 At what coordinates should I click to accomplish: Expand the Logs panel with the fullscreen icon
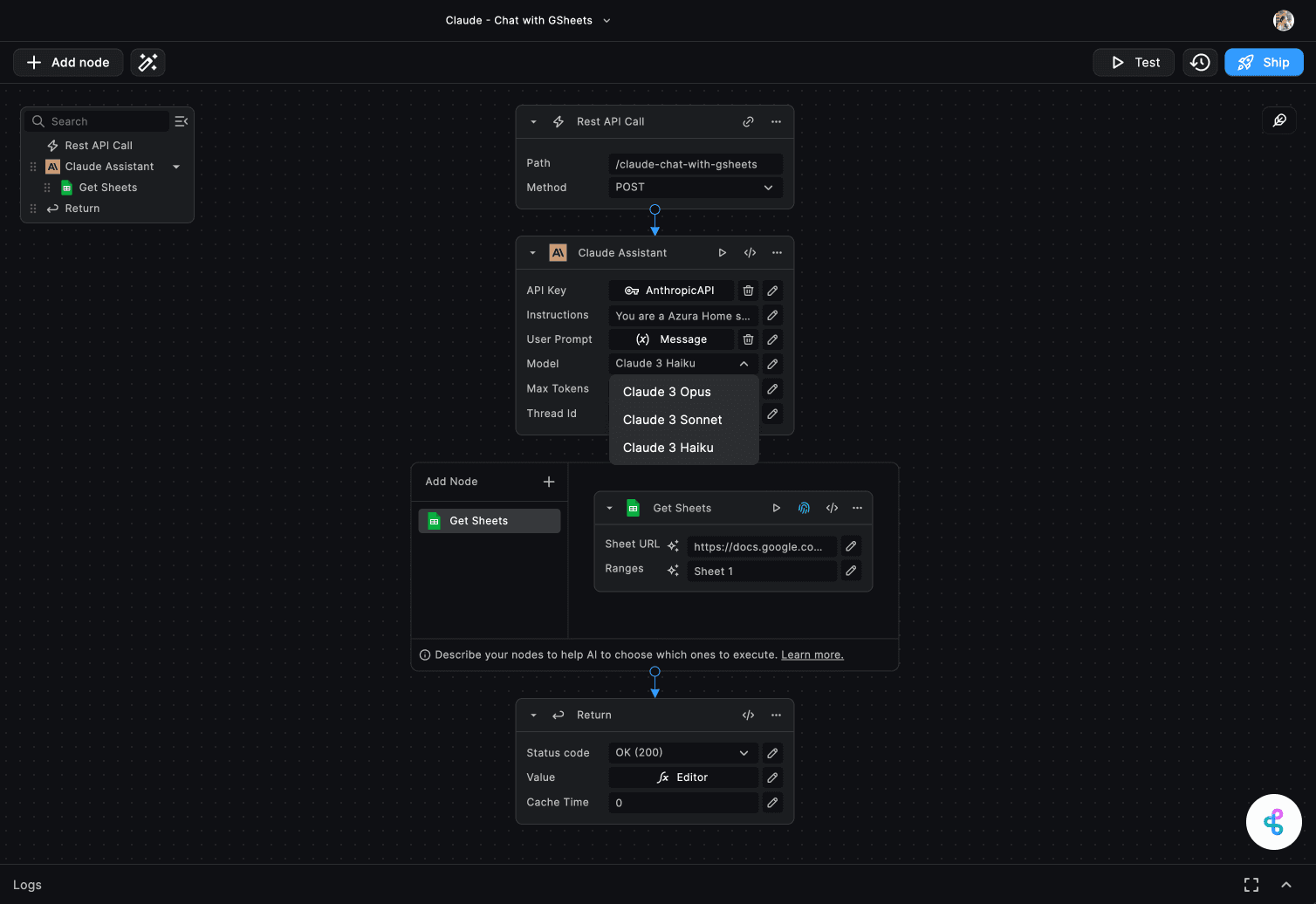1251,884
